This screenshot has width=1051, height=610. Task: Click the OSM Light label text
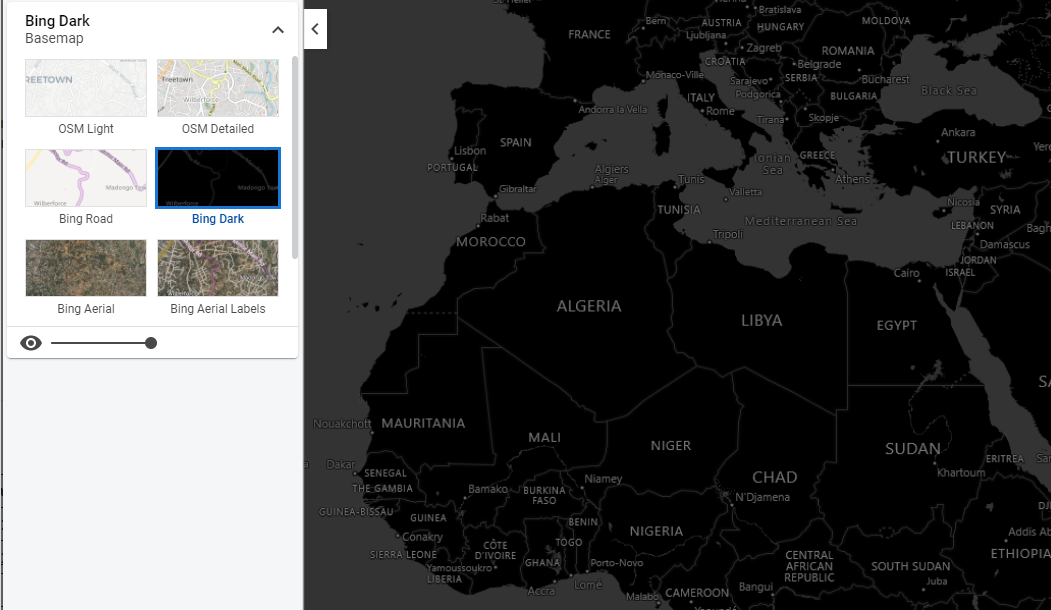[x=86, y=129]
